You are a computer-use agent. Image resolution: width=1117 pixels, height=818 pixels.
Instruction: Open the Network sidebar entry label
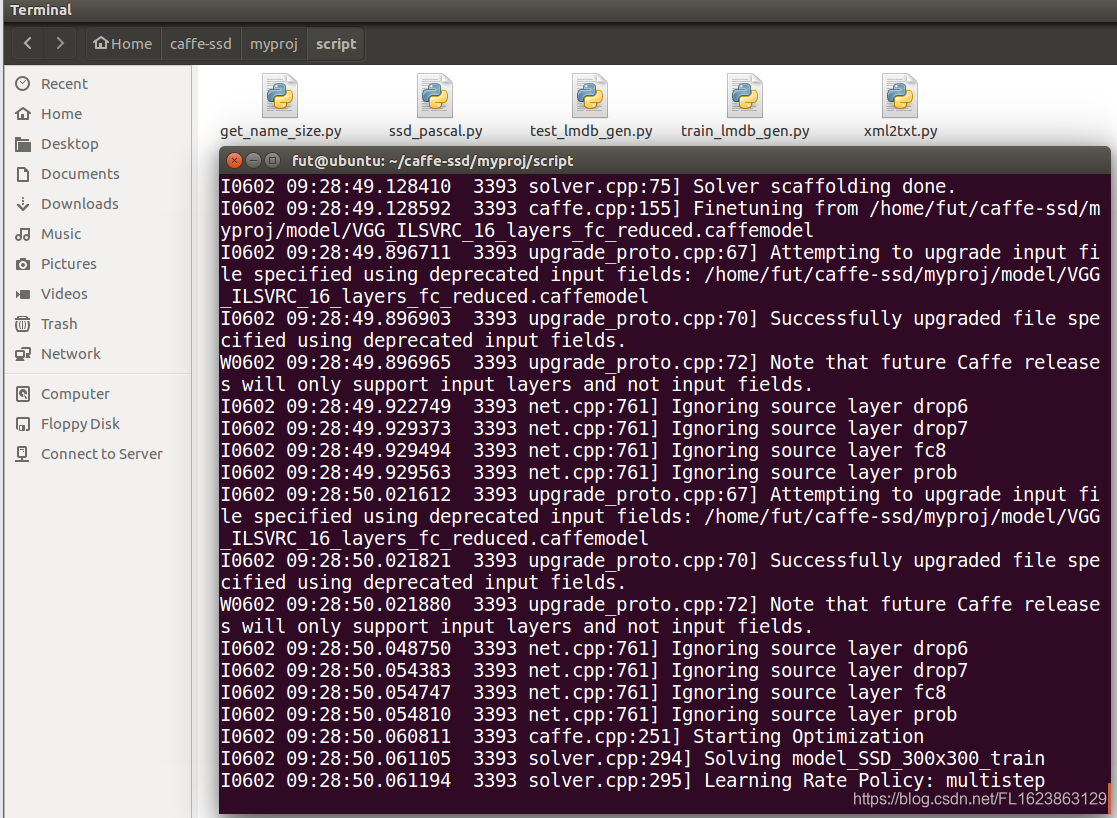(x=71, y=354)
